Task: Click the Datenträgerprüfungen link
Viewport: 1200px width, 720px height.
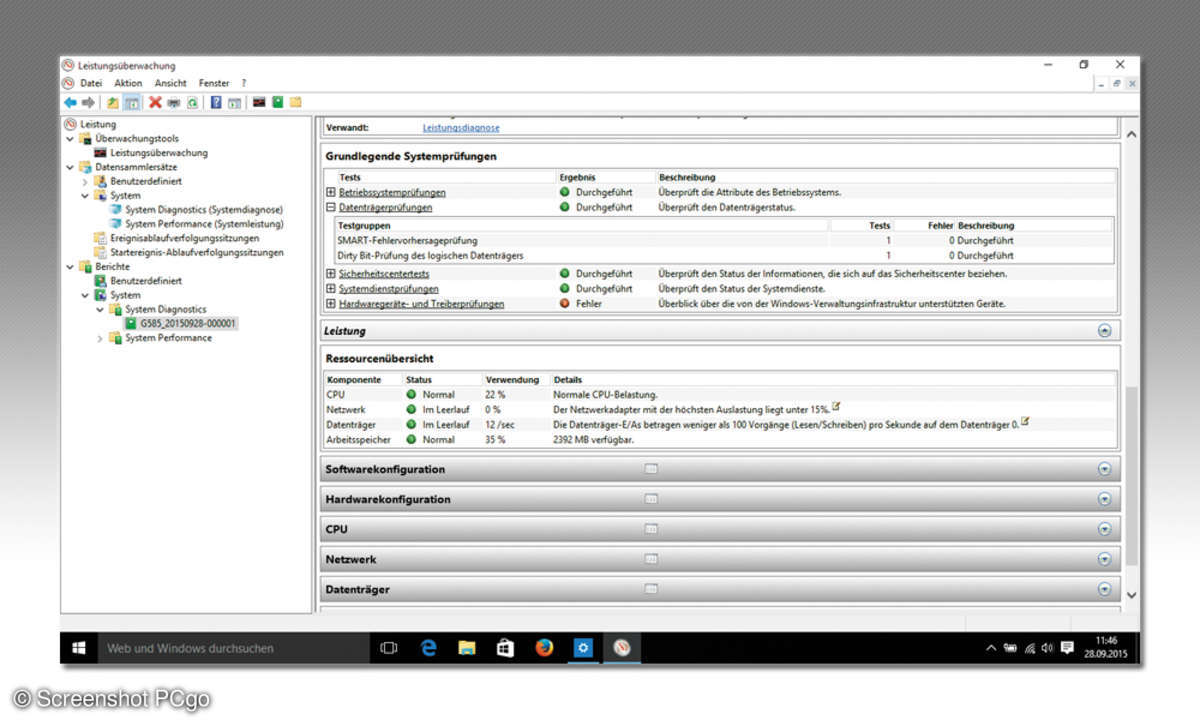Action: [x=385, y=207]
